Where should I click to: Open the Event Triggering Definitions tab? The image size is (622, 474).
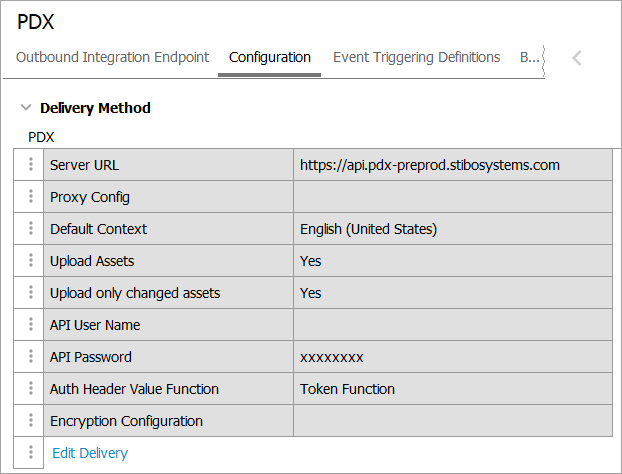pyautogui.click(x=416, y=57)
